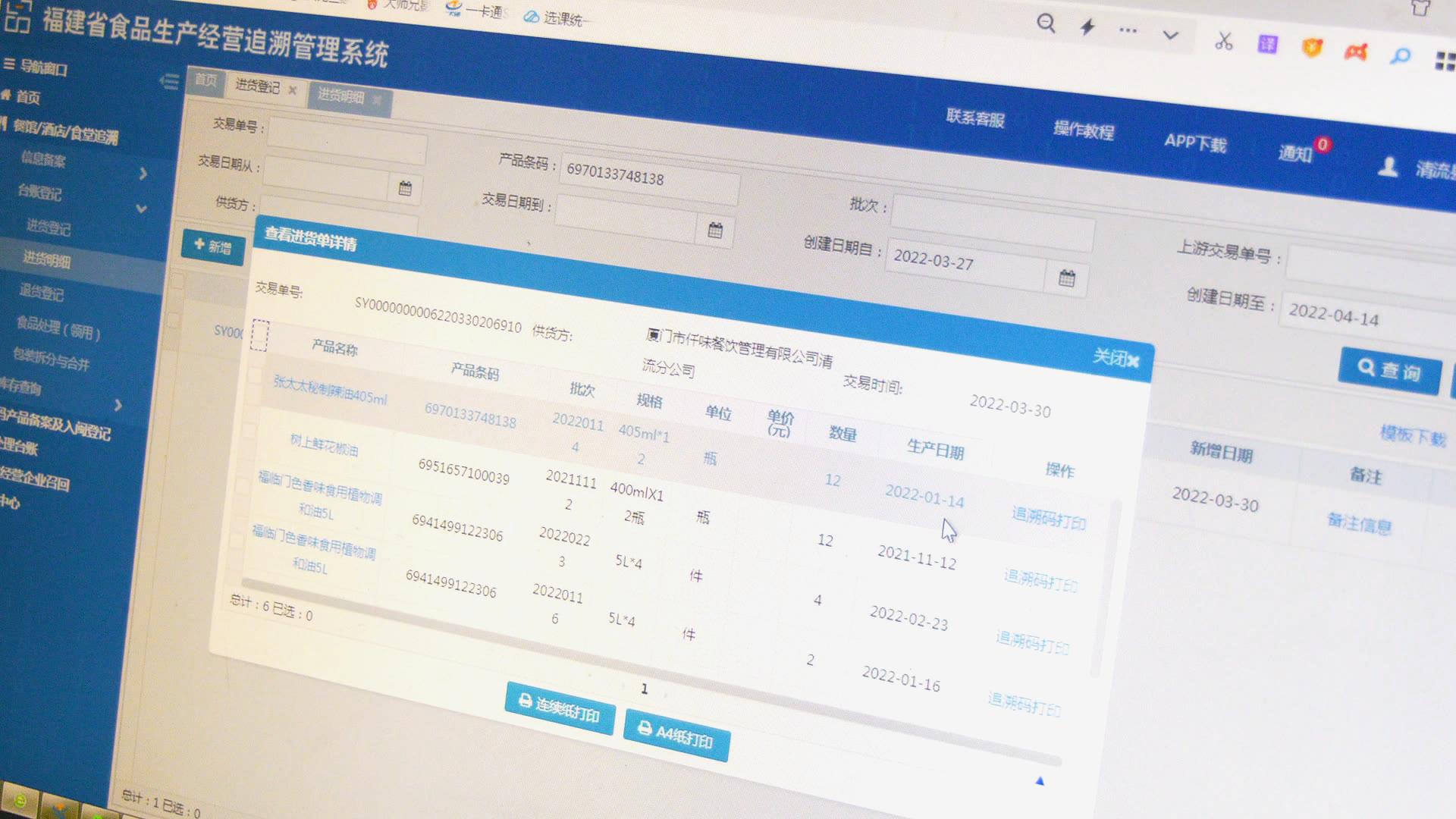The height and width of the screenshot is (819, 1456).
Task: Open the 选课统 bookmark
Action: tap(555, 17)
